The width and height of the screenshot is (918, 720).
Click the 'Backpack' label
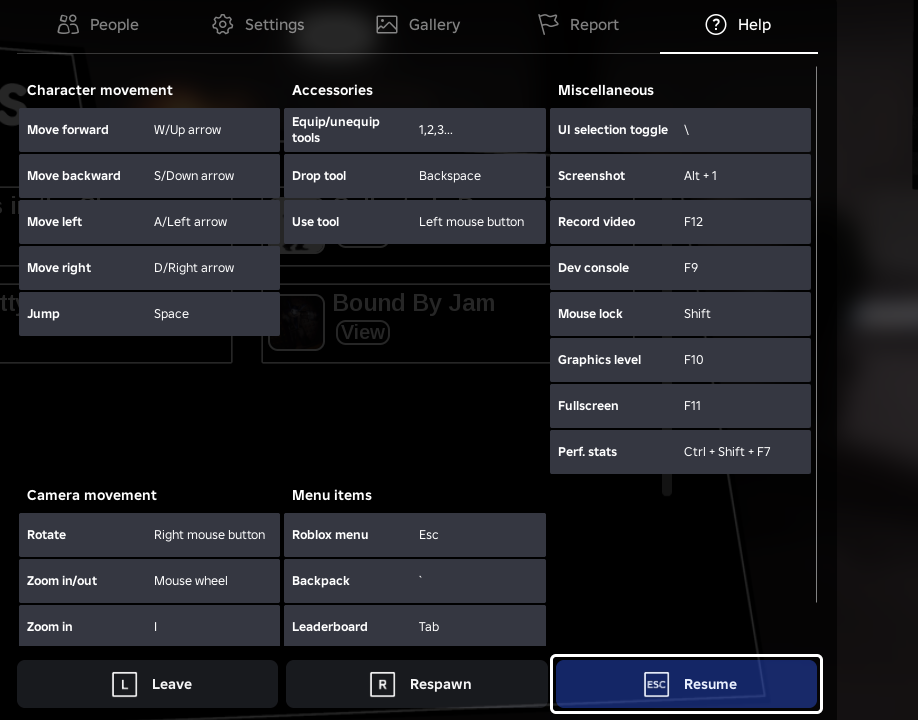pyautogui.click(x=320, y=581)
